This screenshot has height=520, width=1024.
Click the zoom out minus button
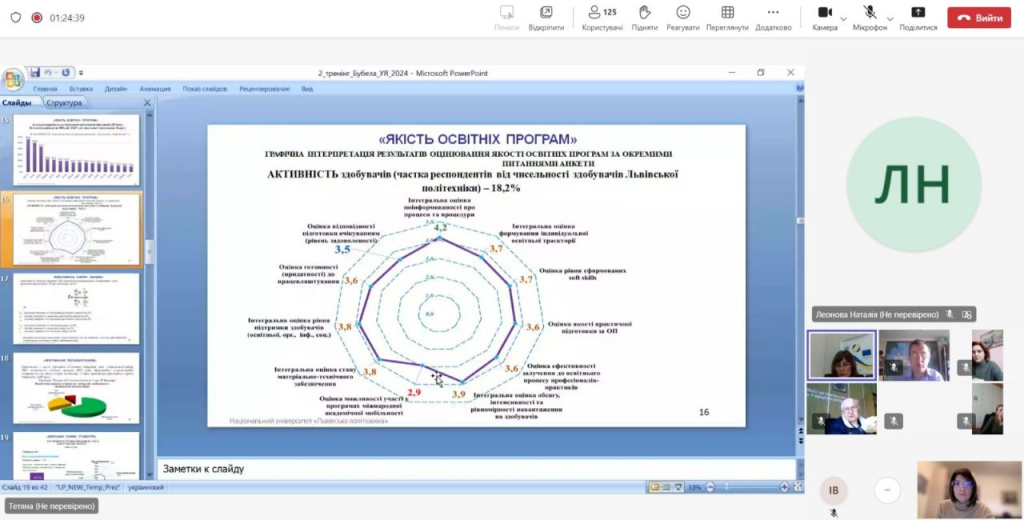point(711,487)
